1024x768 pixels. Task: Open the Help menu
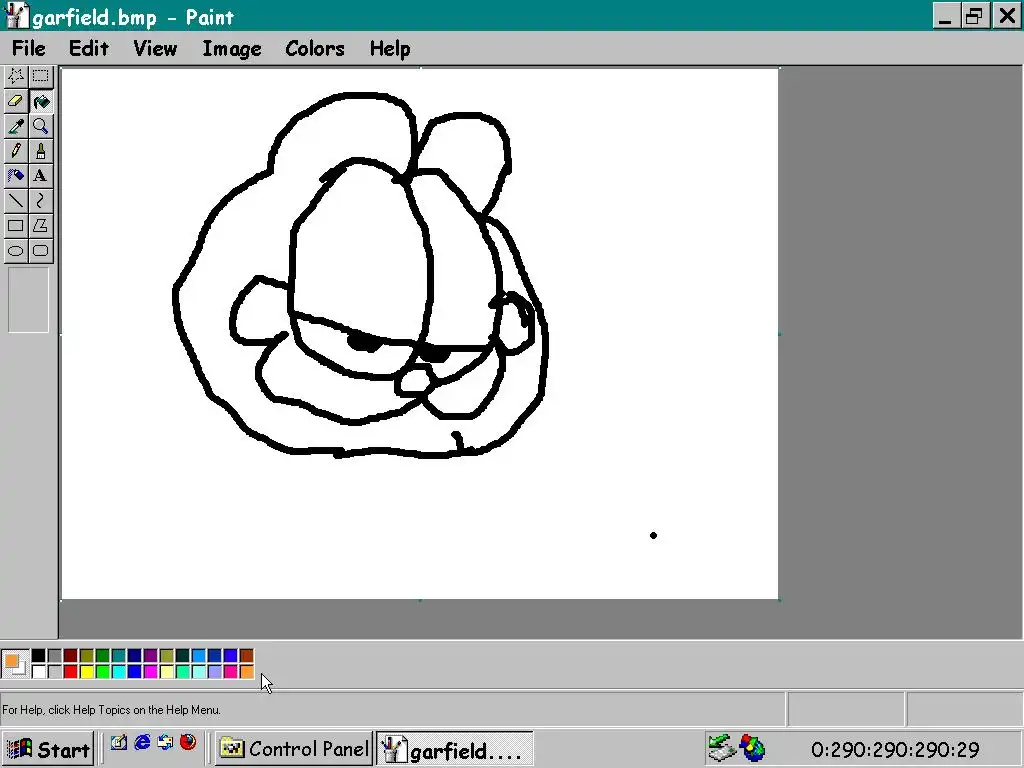pyautogui.click(x=390, y=48)
